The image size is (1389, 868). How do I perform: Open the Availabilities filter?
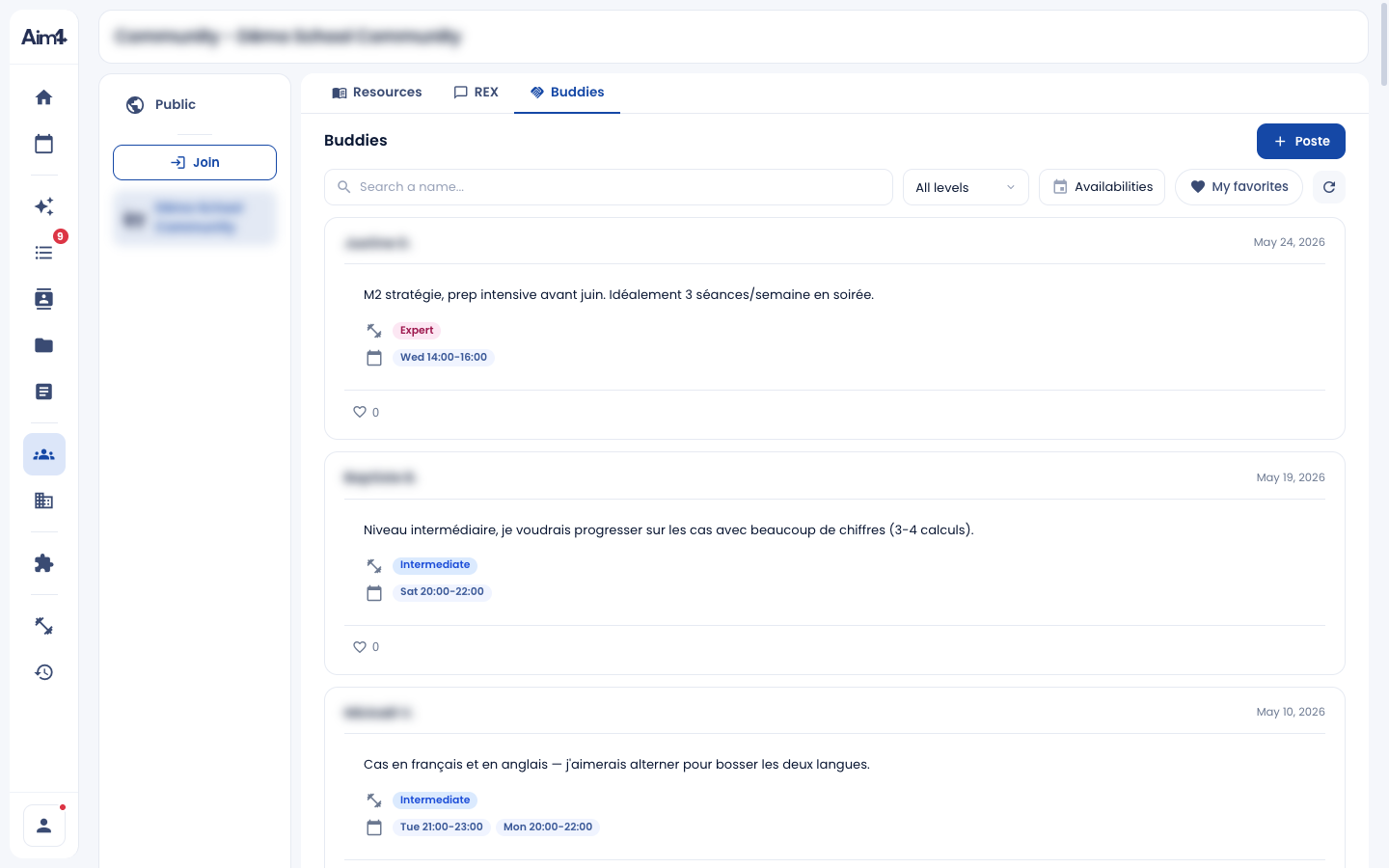[1102, 187]
